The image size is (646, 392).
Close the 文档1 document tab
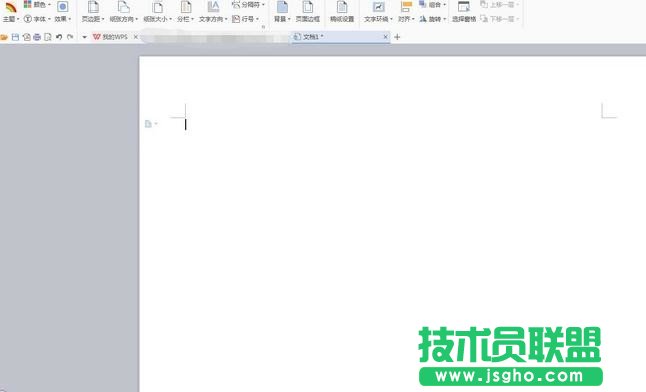(385, 37)
